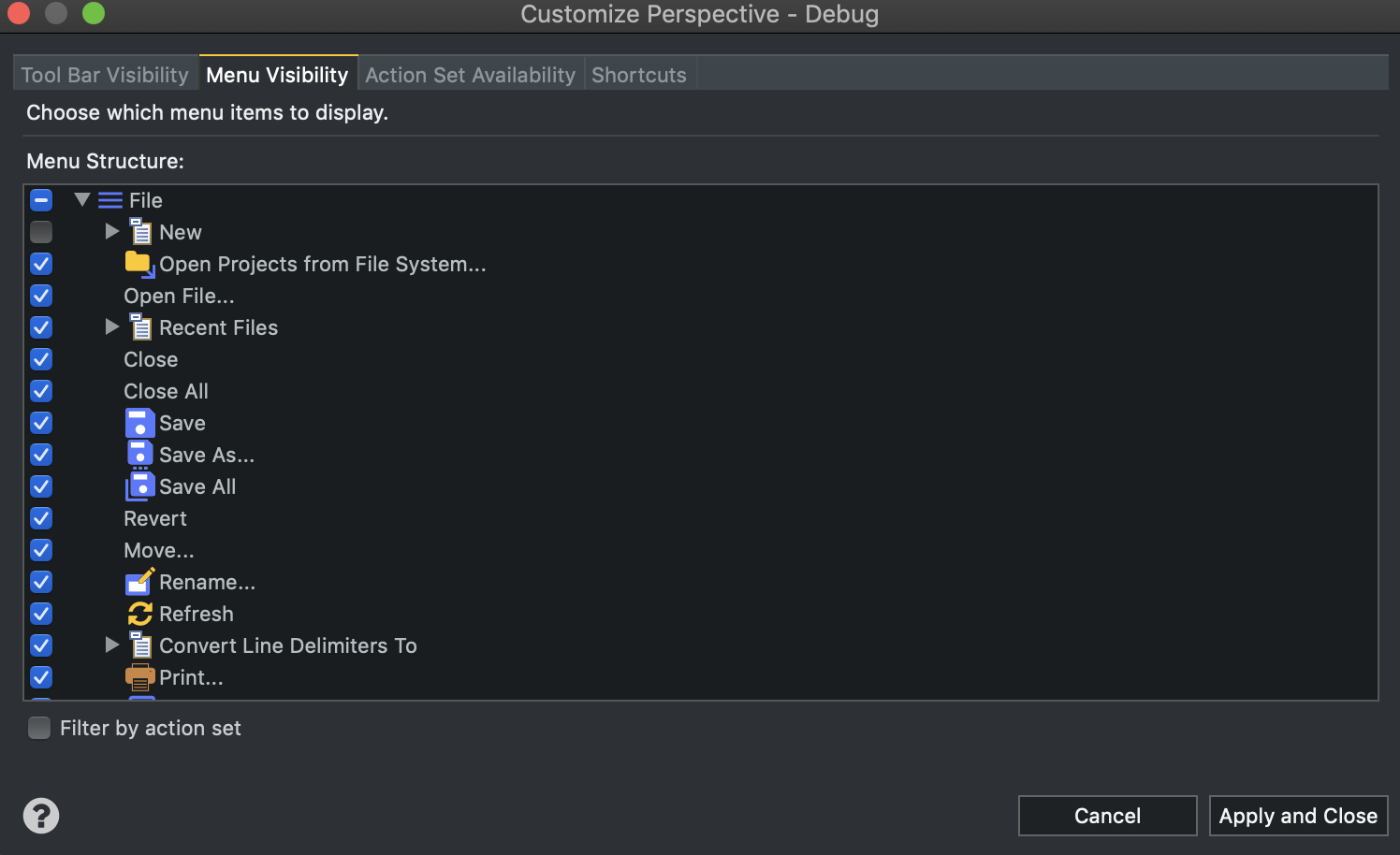Go to the Shortcuts tab
1400x855 pixels.
click(639, 75)
